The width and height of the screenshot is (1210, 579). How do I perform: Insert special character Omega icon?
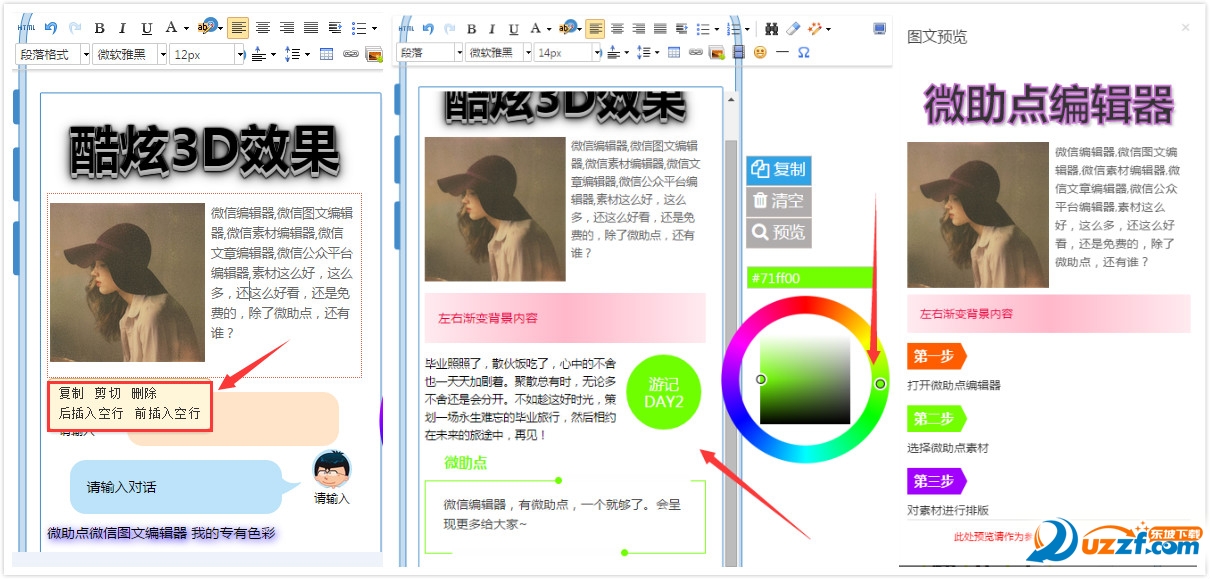803,53
